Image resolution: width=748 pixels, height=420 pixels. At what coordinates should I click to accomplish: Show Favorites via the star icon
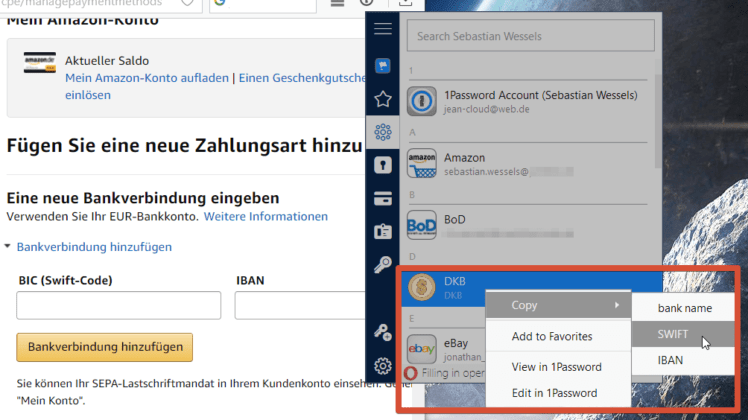pos(383,99)
